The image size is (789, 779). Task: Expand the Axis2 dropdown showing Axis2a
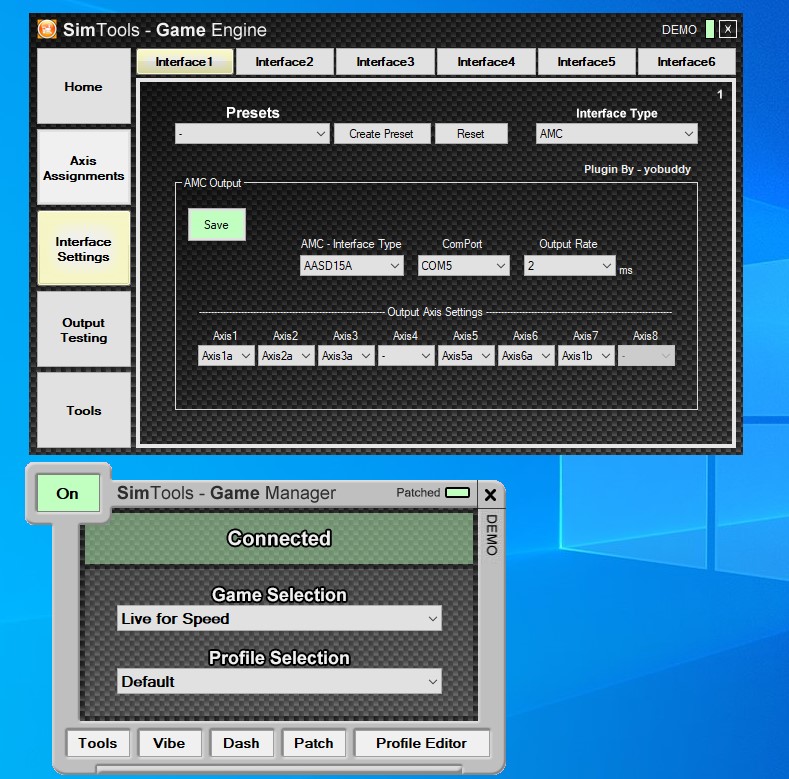pyautogui.click(x=286, y=356)
